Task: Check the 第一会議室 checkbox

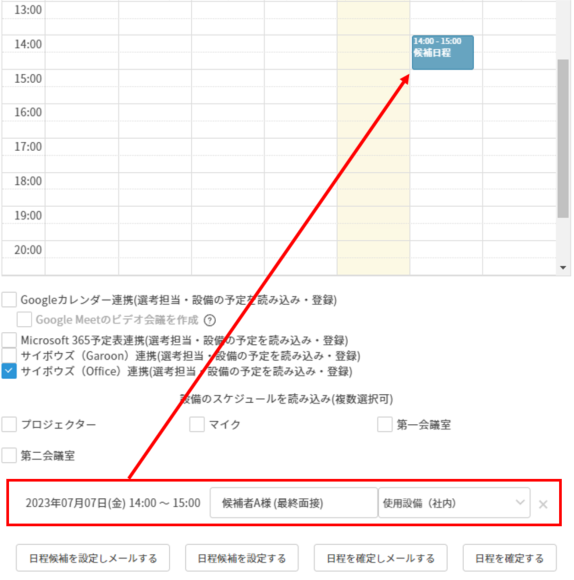Action: pyautogui.click(x=385, y=424)
